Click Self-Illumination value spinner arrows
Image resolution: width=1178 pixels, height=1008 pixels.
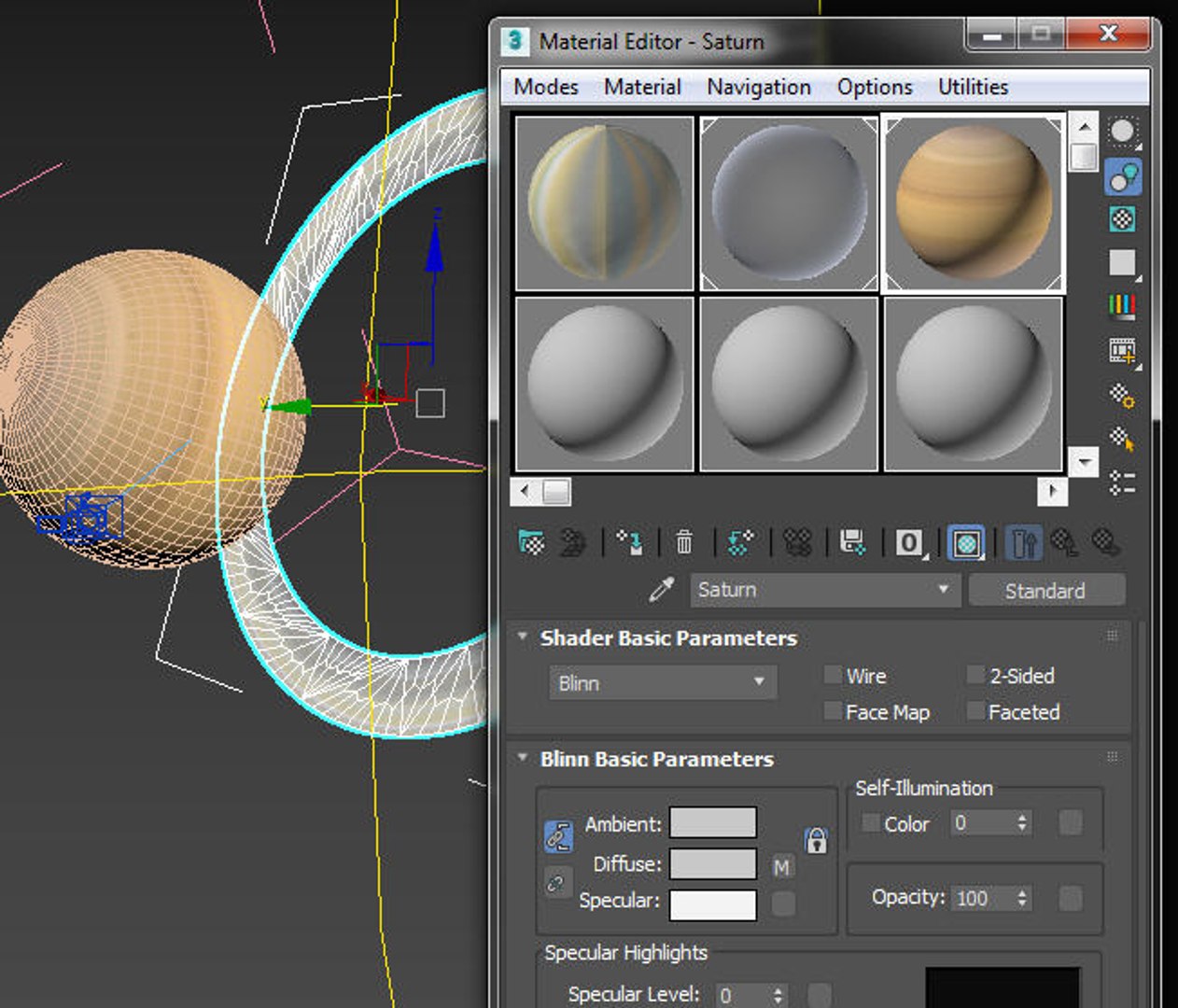1022,822
